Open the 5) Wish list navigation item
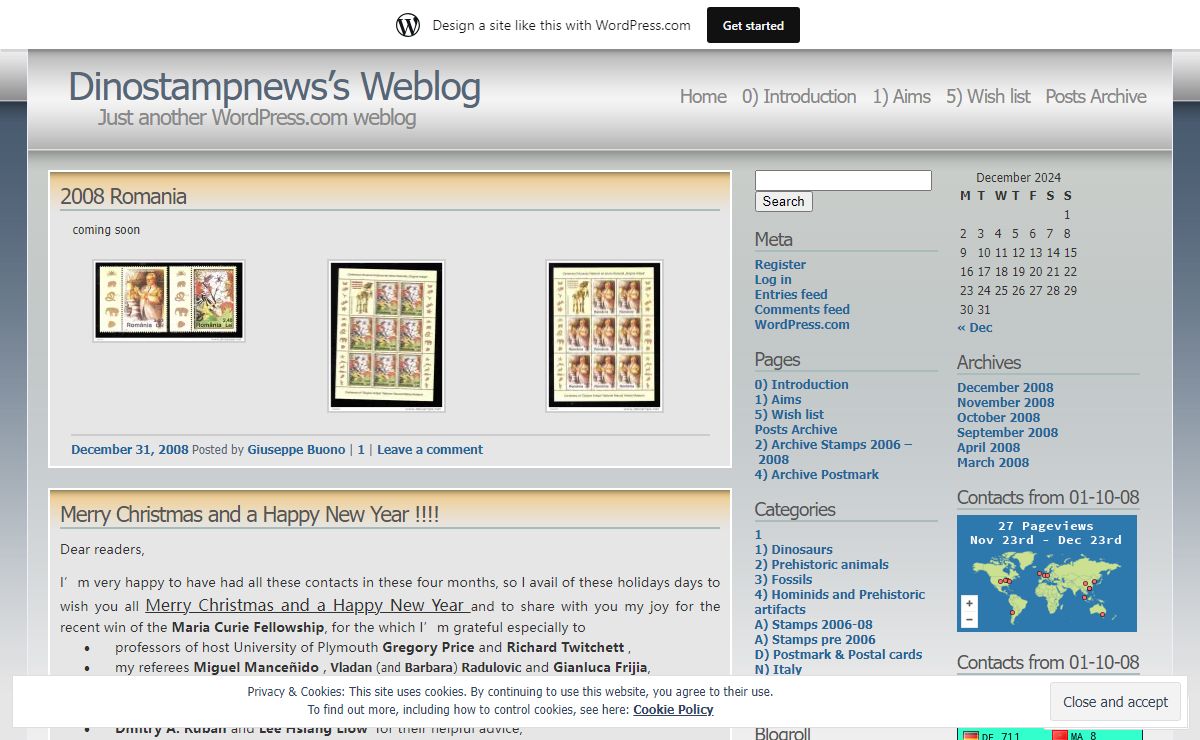This screenshot has height=740, width=1200. (988, 97)
